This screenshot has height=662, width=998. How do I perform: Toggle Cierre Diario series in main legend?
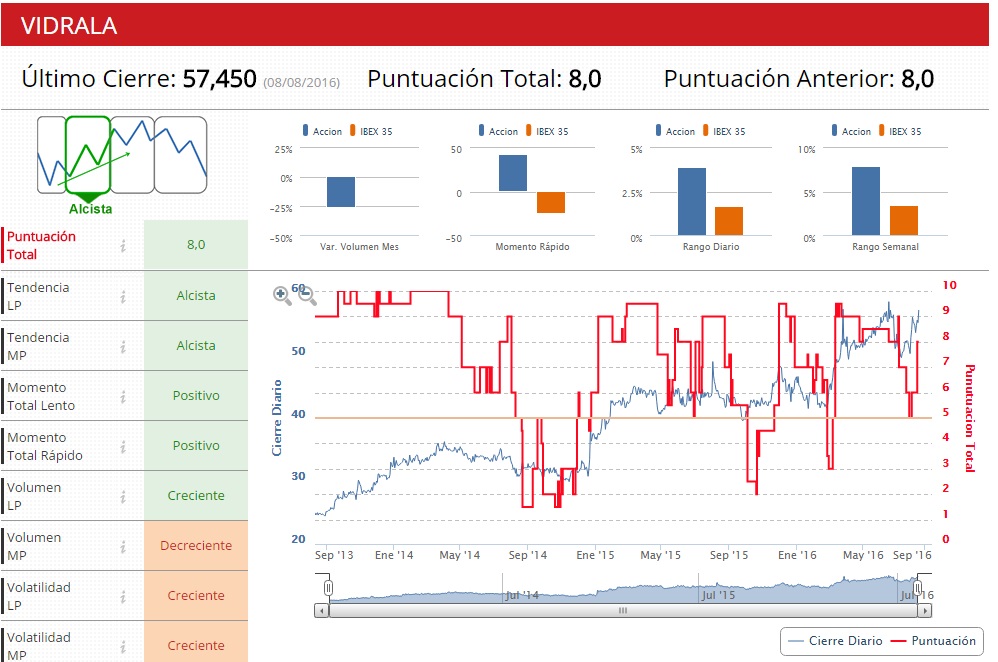[835, 641]
